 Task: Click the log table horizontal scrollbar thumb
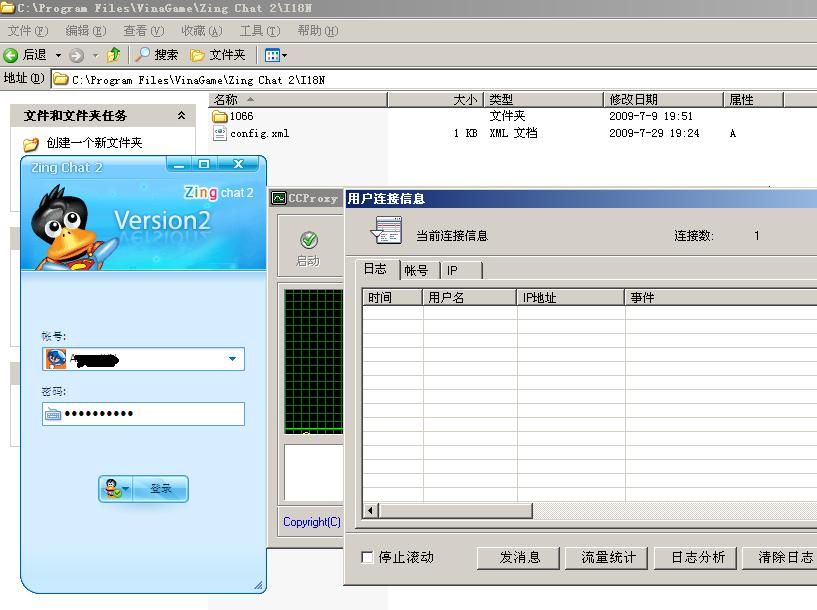pyautogui.click(x=455, y=511)
